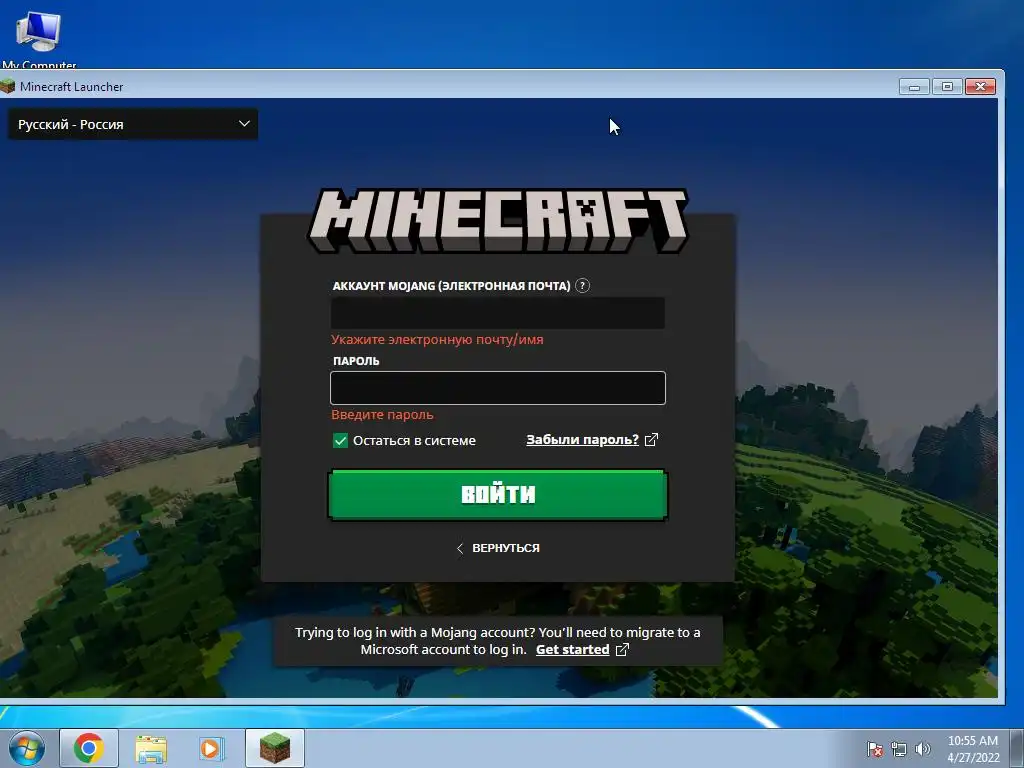Open the Забыли пароль? link
This screenshot has width=1024, height=768.
click(x=583, y=440)
